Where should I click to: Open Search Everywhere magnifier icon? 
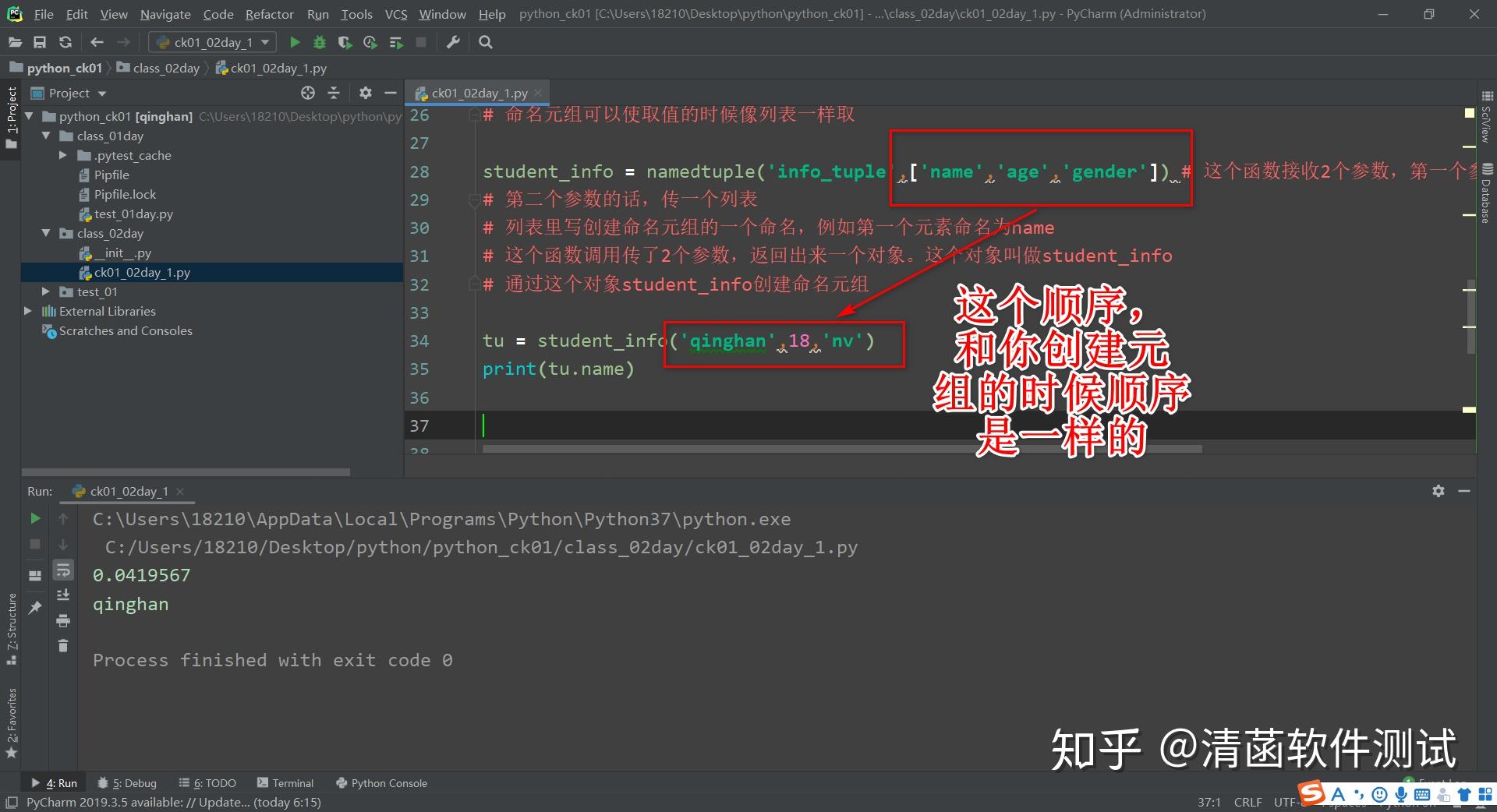tap(485, 42)
